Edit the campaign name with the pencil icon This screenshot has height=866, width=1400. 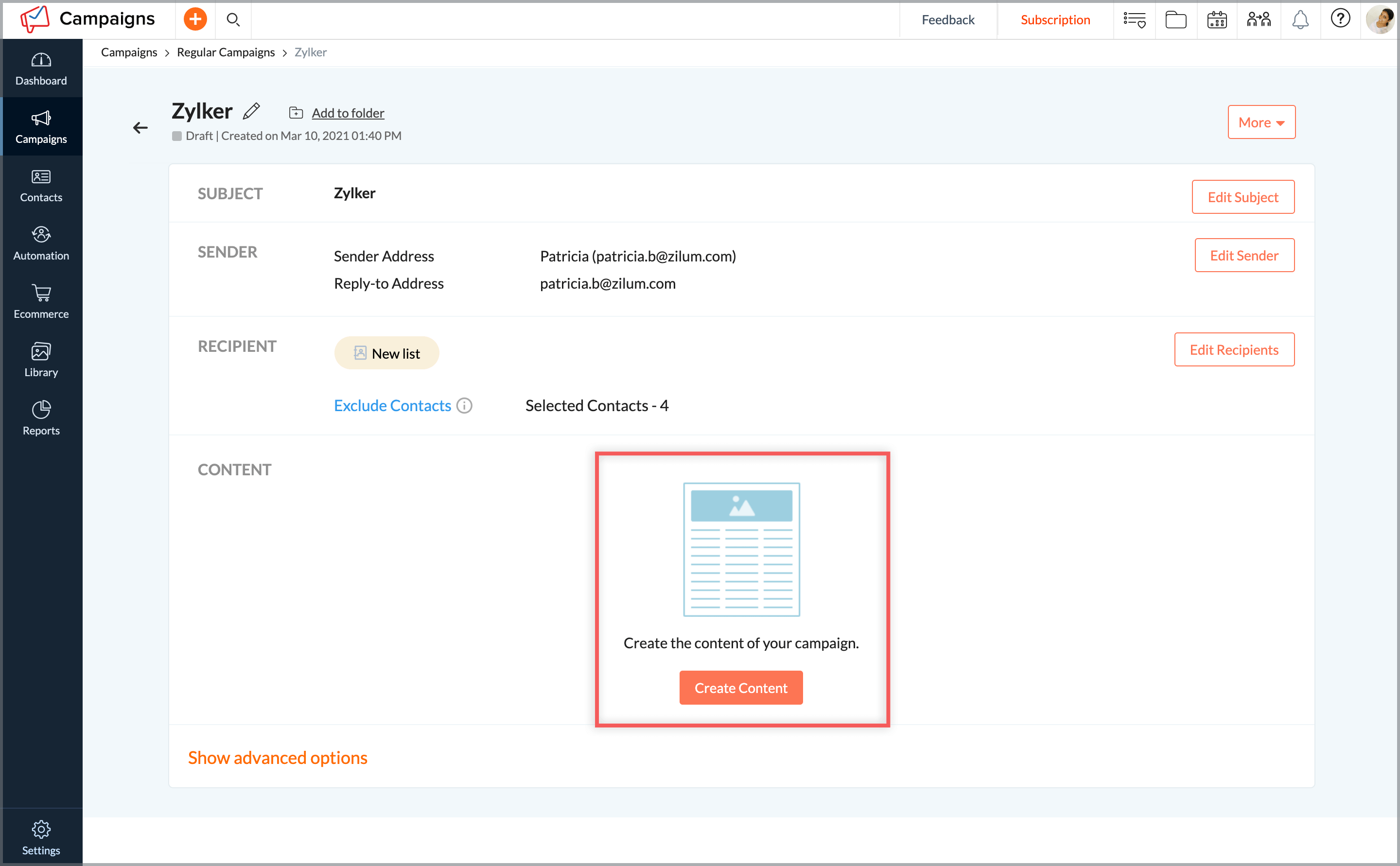click(251, 111)
